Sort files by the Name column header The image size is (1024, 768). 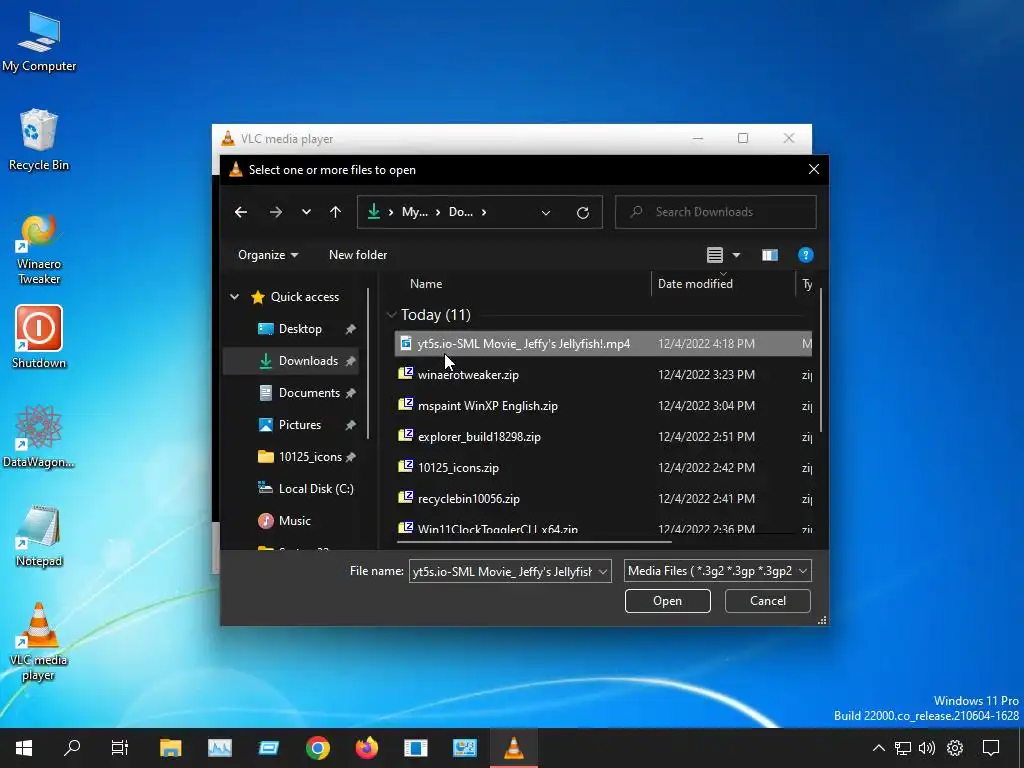(x=426, y=283)
